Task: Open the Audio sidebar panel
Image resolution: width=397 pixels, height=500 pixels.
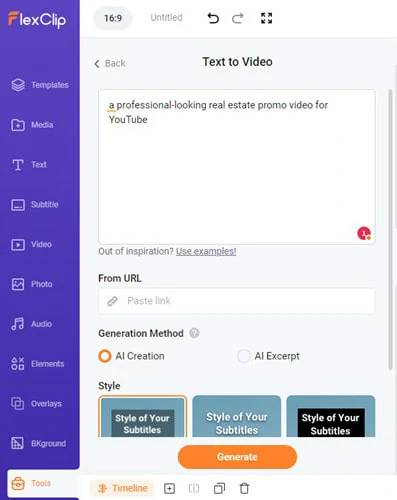Action: (31, 324)
